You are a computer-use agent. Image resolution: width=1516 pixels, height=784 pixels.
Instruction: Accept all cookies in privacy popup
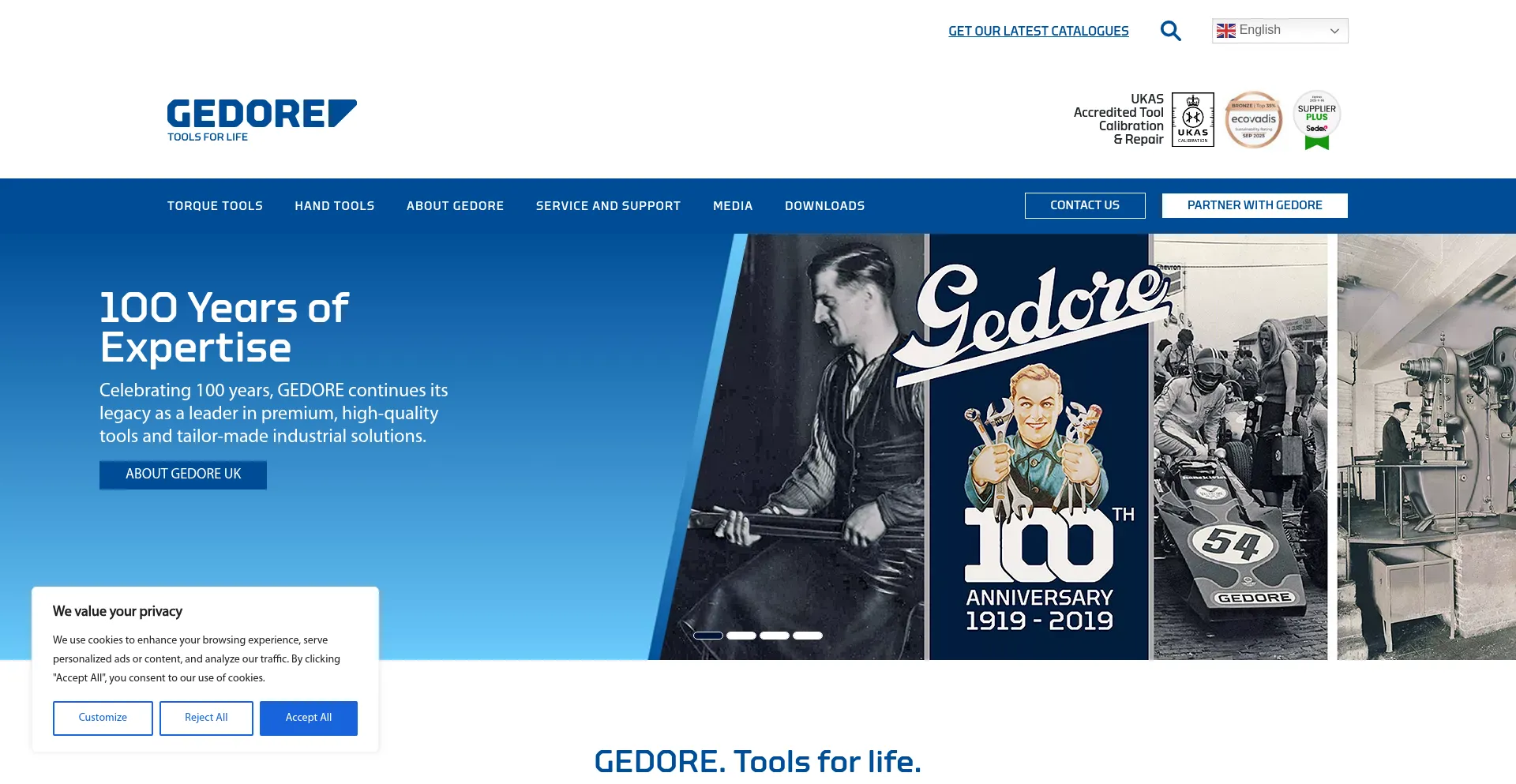pos(309,718)
